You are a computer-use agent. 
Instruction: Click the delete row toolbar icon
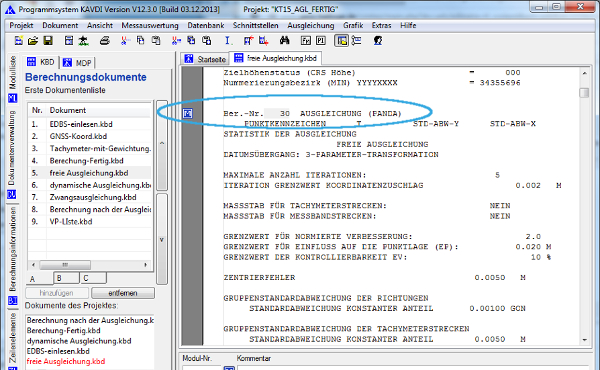click(x=264, y=41)
